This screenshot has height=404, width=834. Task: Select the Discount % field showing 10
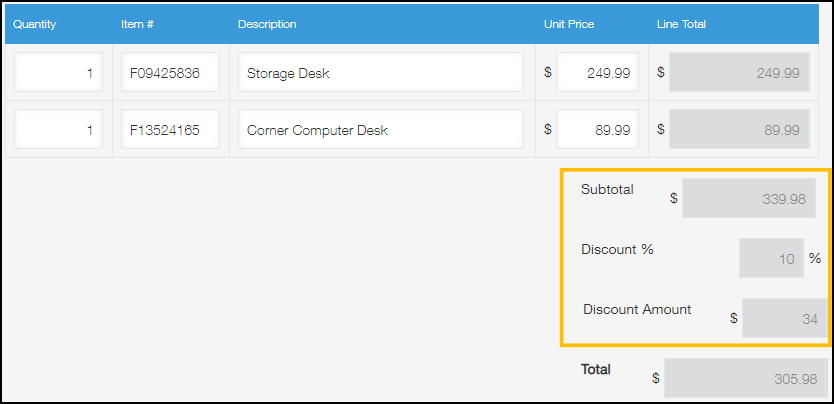click(771, 258)
